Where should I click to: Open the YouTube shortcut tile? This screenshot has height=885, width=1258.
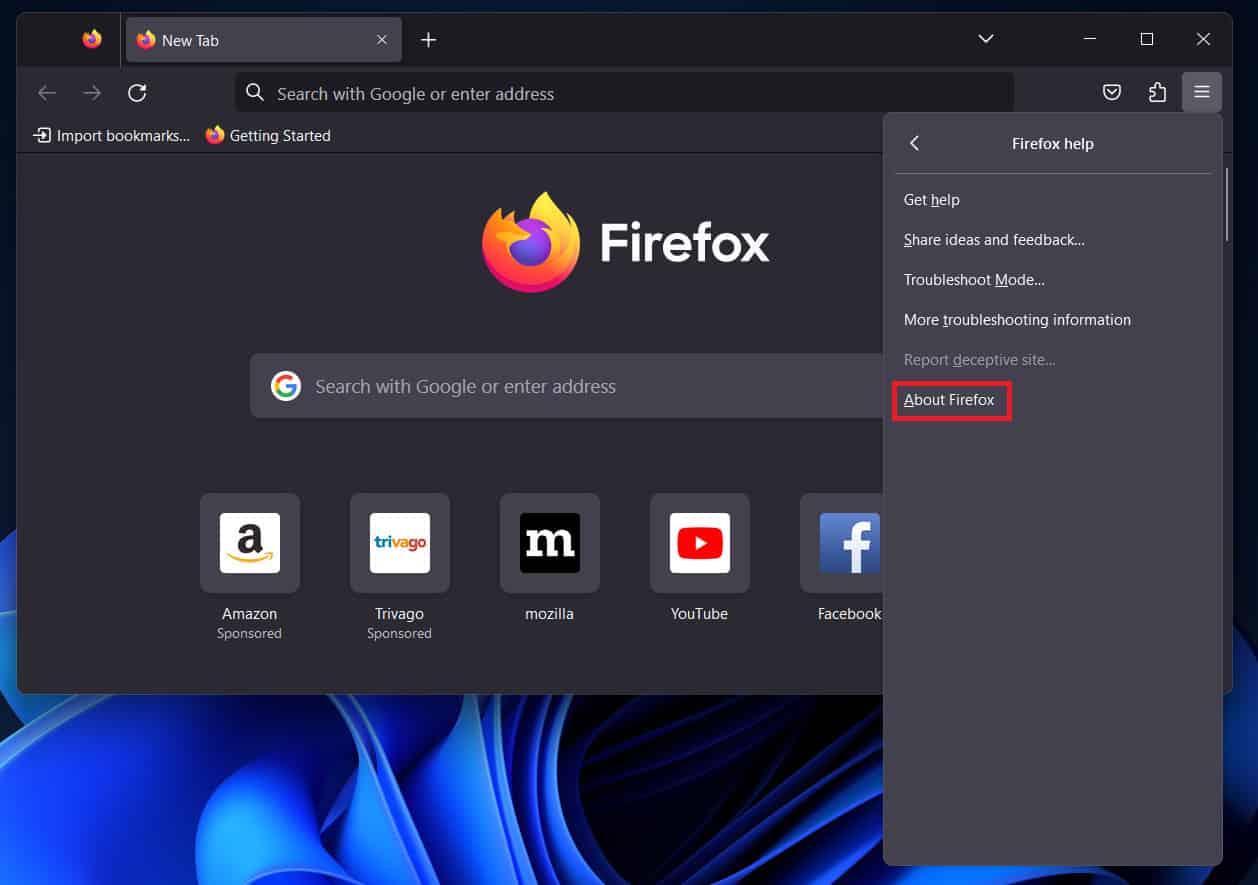click(x=699, y=543)
